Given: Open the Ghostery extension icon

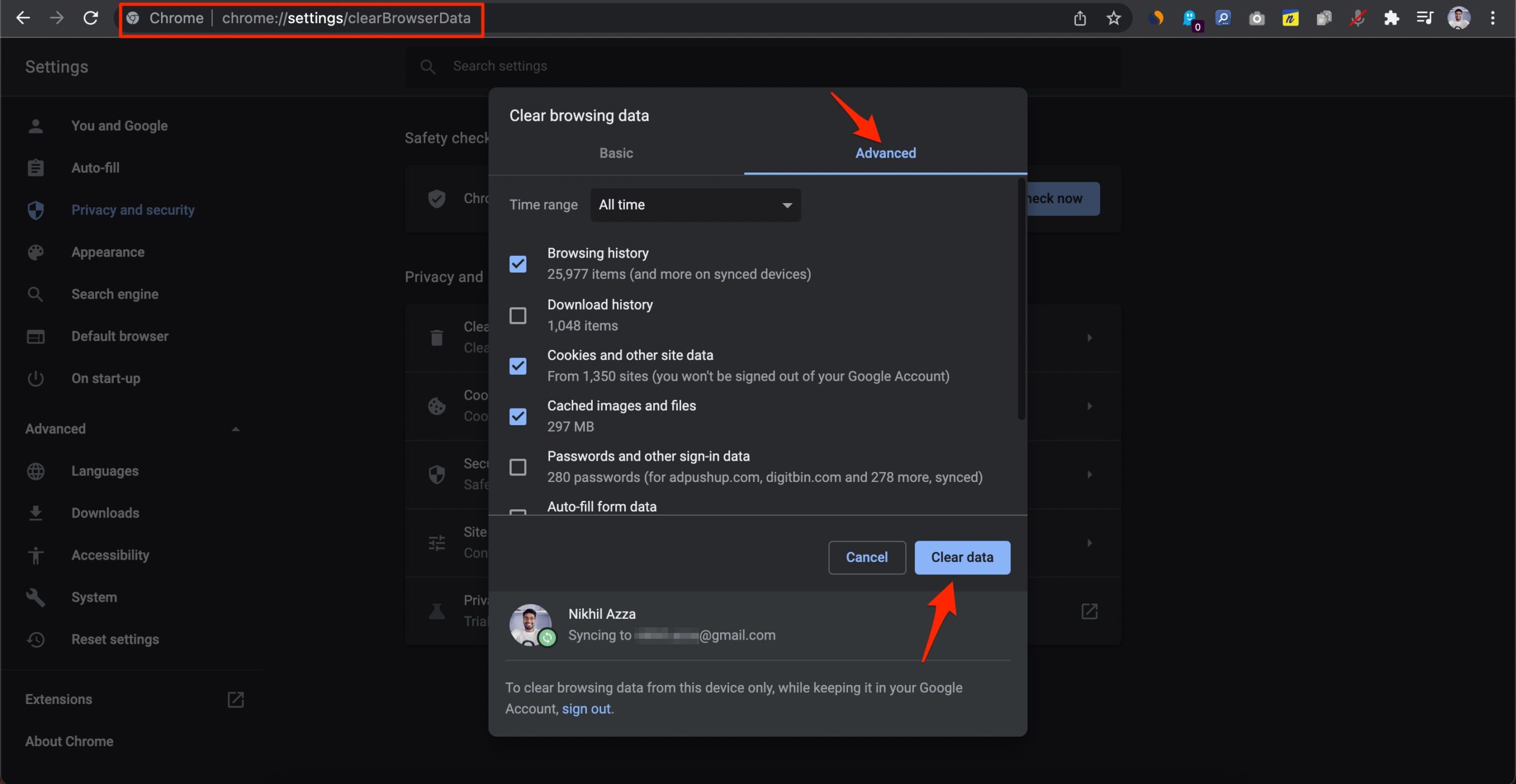Looking at the screenshot, I should (1190, 18).
